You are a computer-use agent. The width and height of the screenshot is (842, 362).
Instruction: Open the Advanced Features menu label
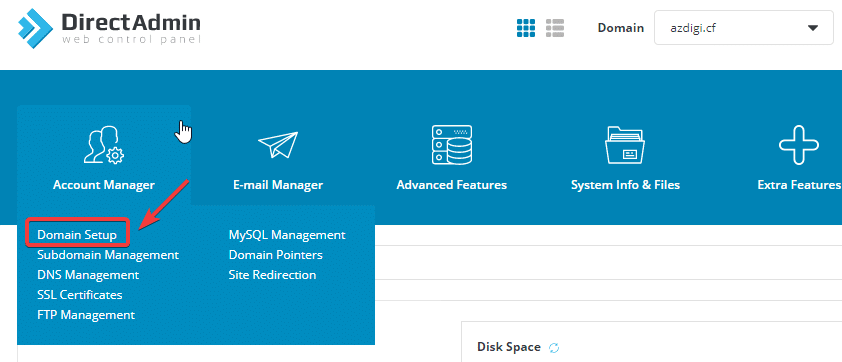tap(452, 185)
